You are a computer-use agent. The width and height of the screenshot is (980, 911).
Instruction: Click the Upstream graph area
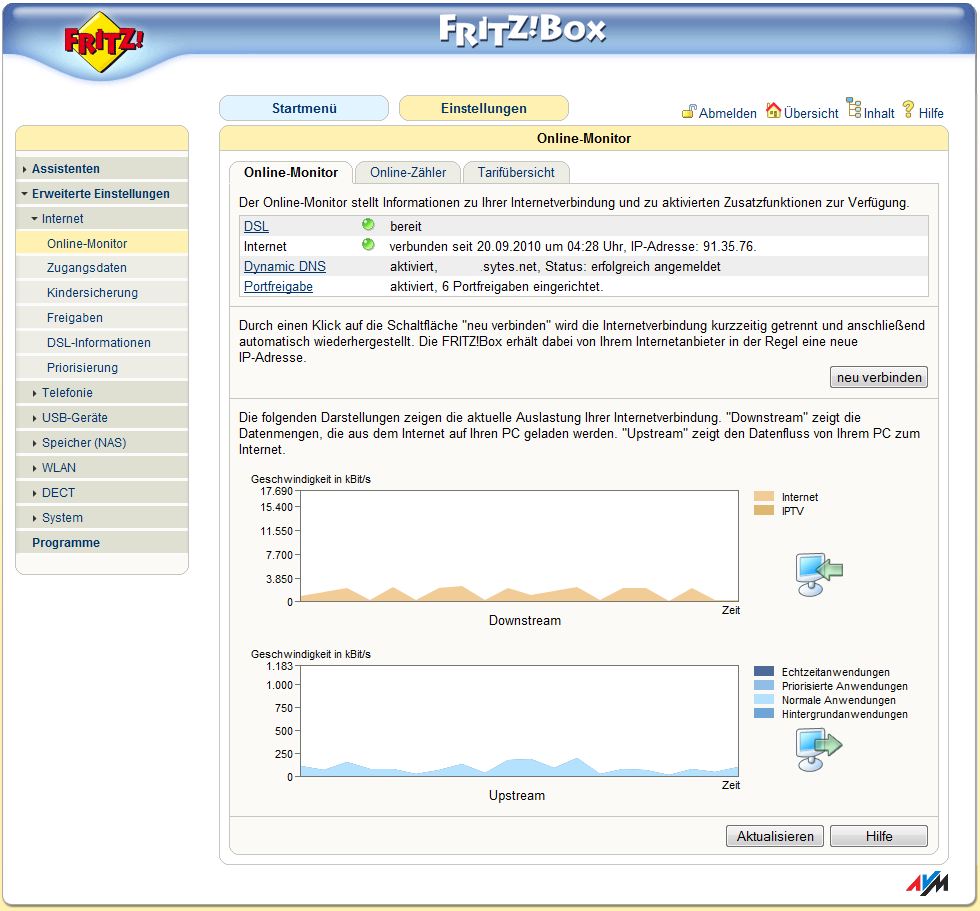519,721
